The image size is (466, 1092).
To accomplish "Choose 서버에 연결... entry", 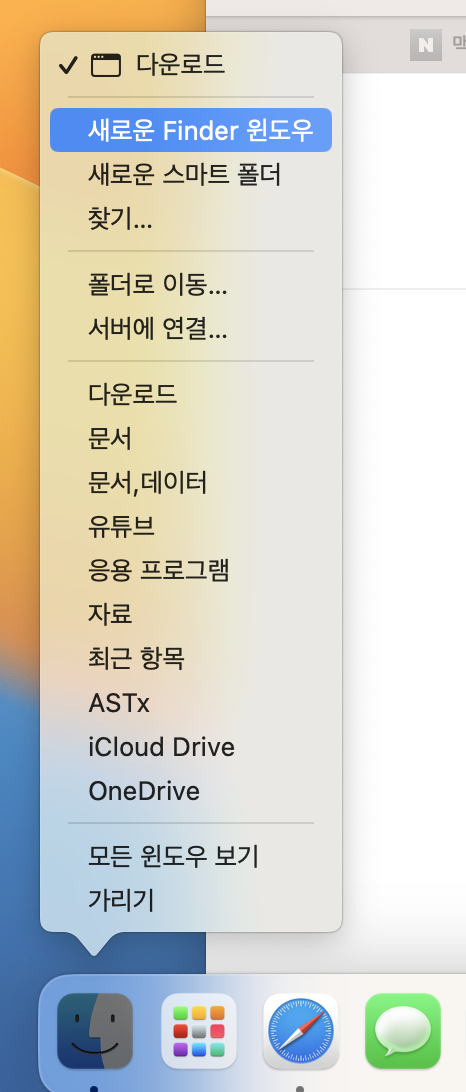I will [191, 329].
